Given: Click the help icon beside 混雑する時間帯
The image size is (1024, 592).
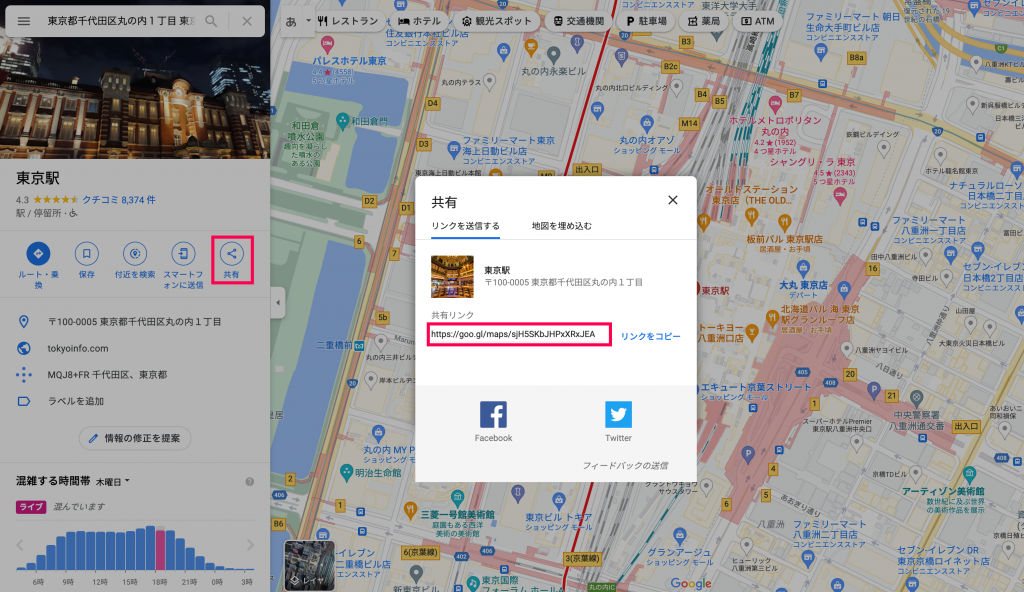Looking at the screenshot, I should [x=249, y=482].
